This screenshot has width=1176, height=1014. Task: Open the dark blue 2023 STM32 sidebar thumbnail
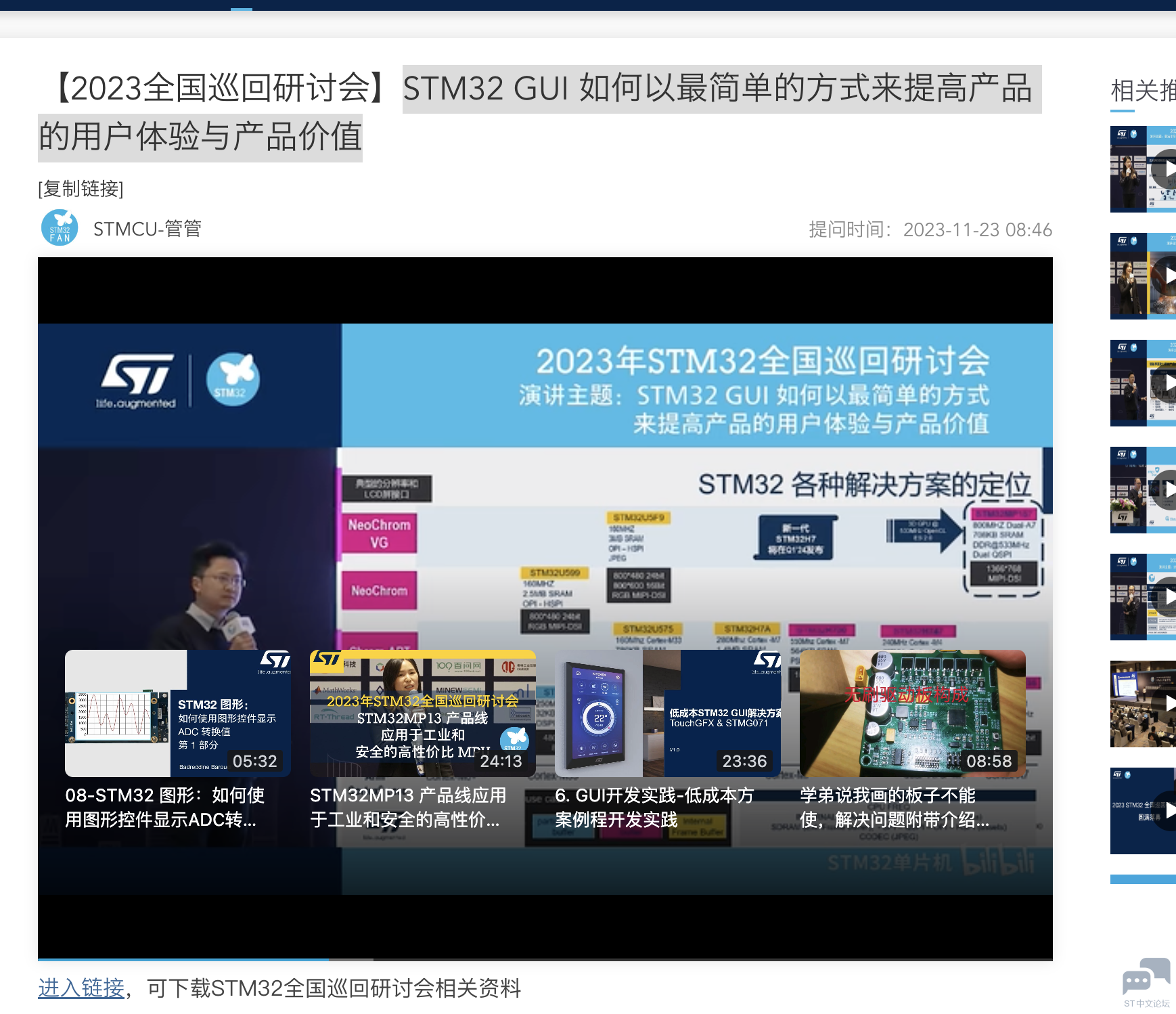[x=1144, y=811]
